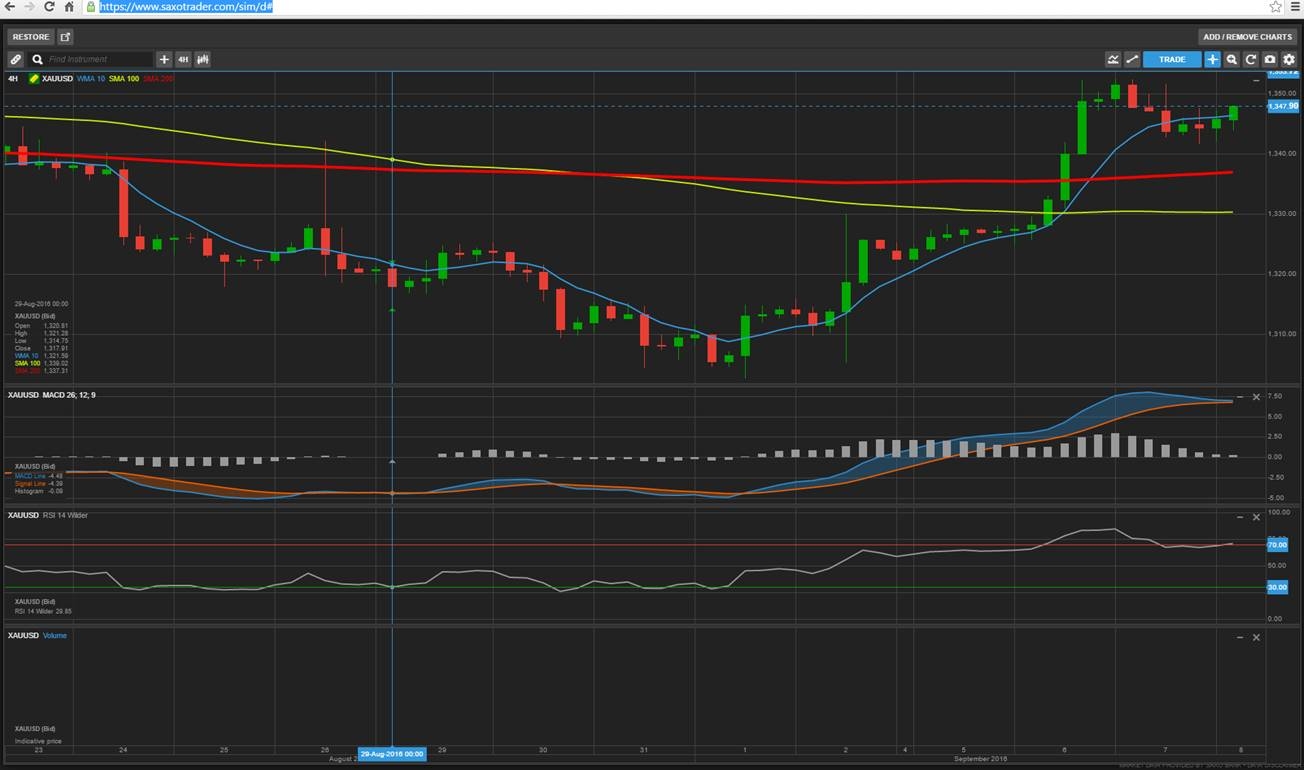Close the Volume panel
This screenshot has width=1304, height=770.
pyautogui.click(x=1257, y=637)
